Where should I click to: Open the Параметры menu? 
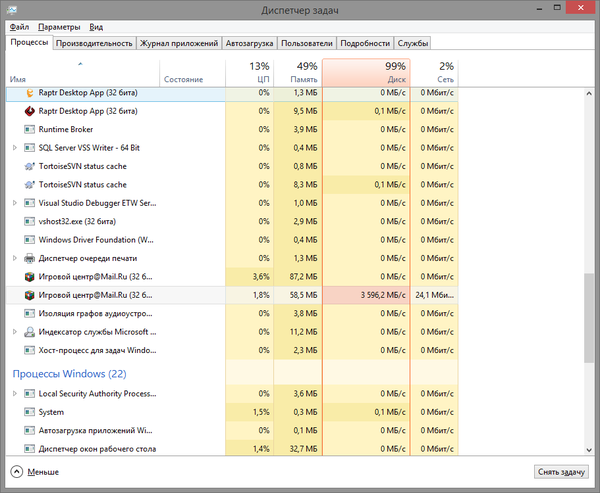coord(59,27)
